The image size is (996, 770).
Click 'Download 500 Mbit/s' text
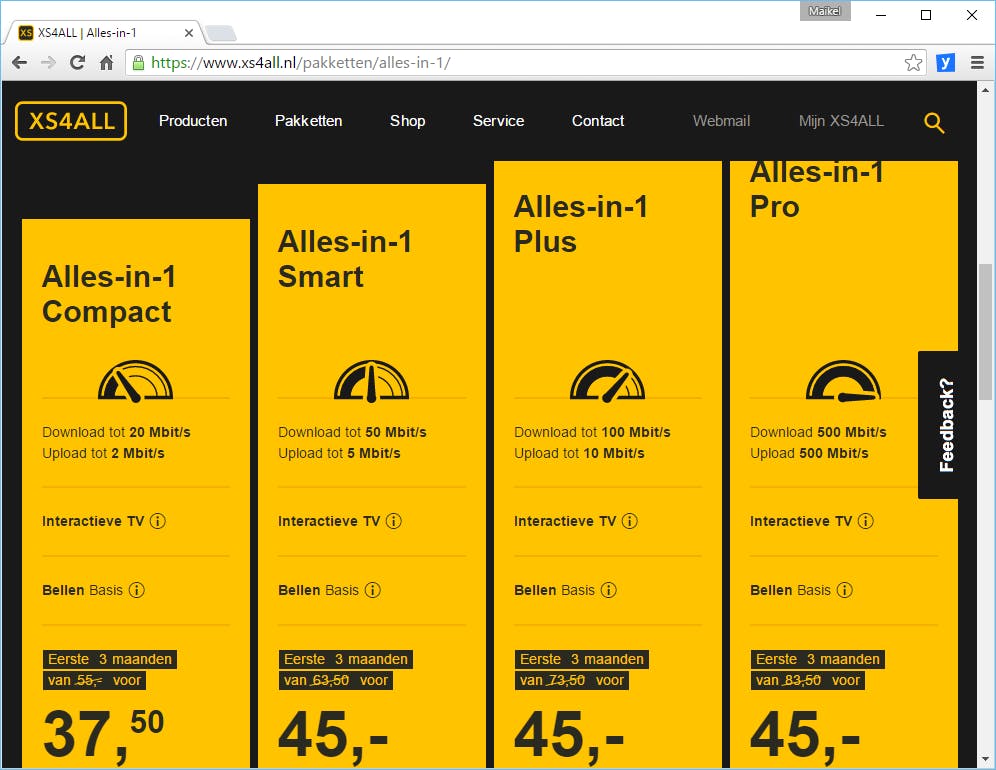tap(818, 432)
